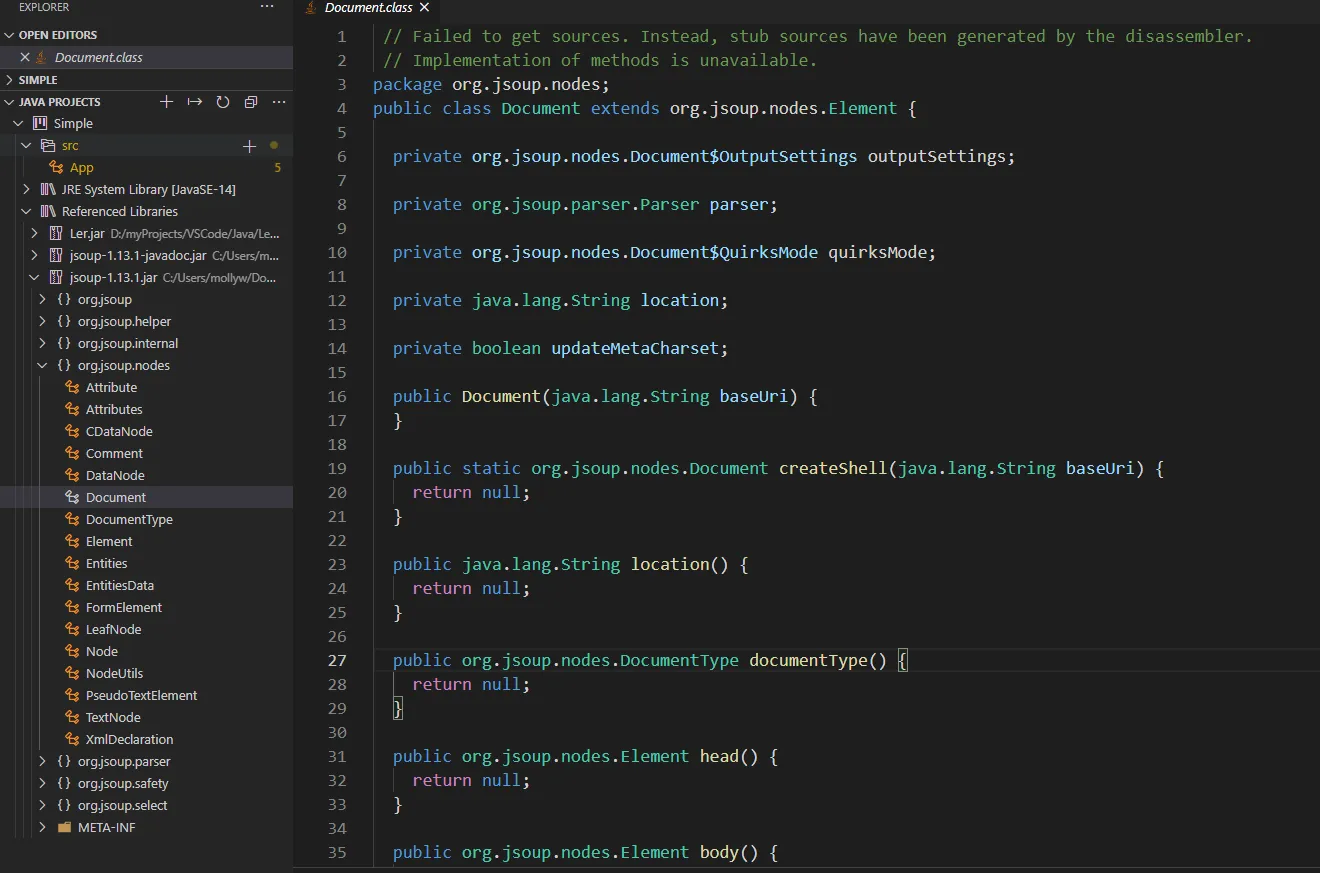Switch to the Document.class editor tab
Screen dimensions: 1320x873
[x=368, y=8]
